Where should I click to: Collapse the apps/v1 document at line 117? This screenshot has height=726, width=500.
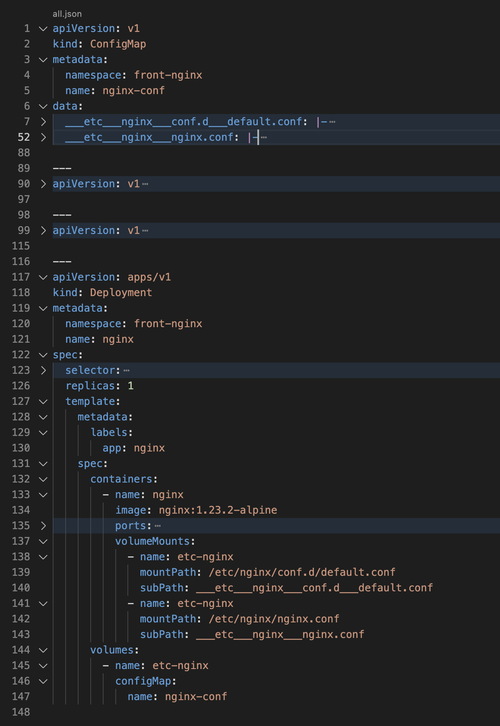[x=43, y=277]
